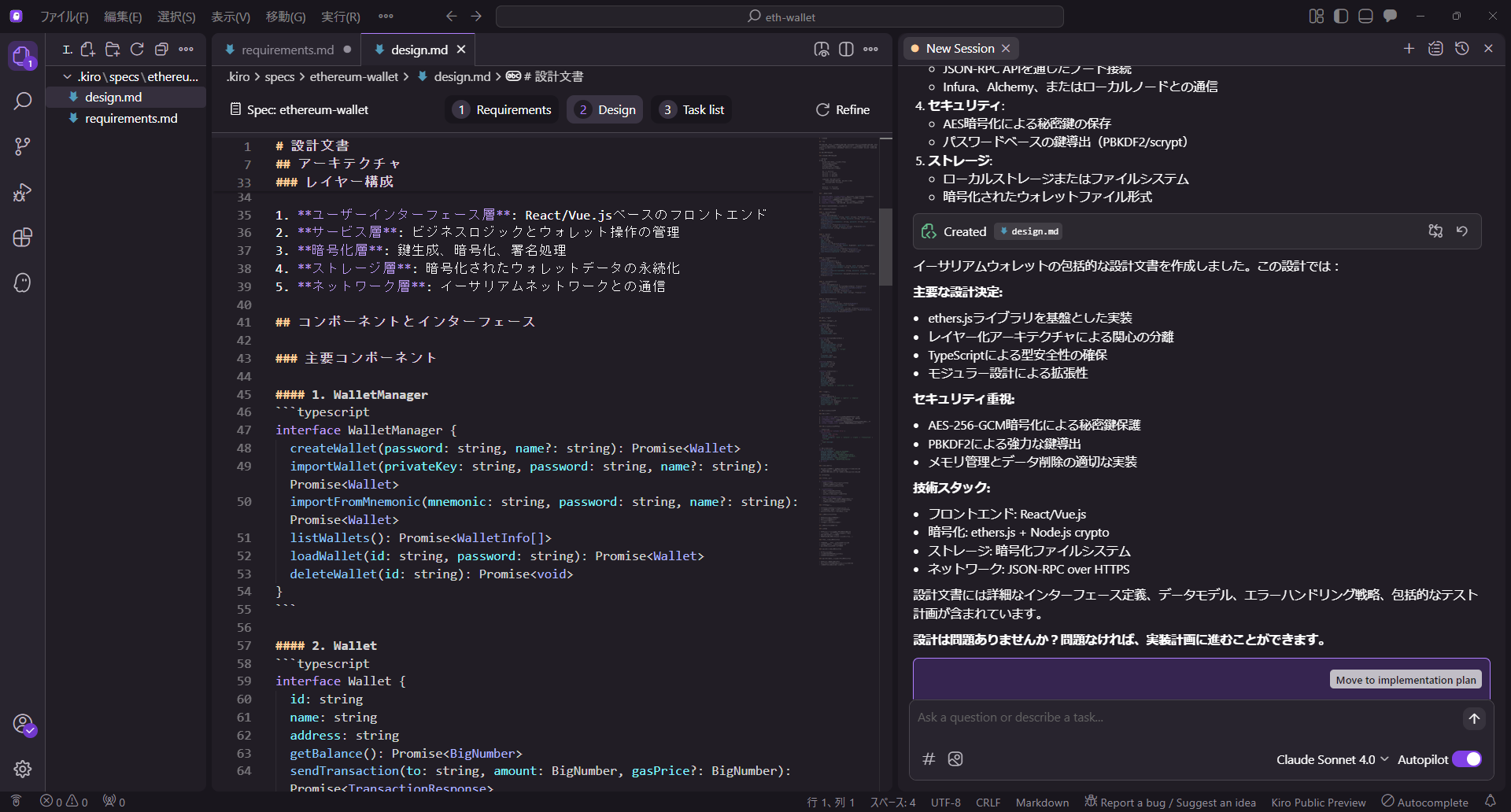
Task: Toggle the primary sidebar visibility
Action: click(1341, 16)
